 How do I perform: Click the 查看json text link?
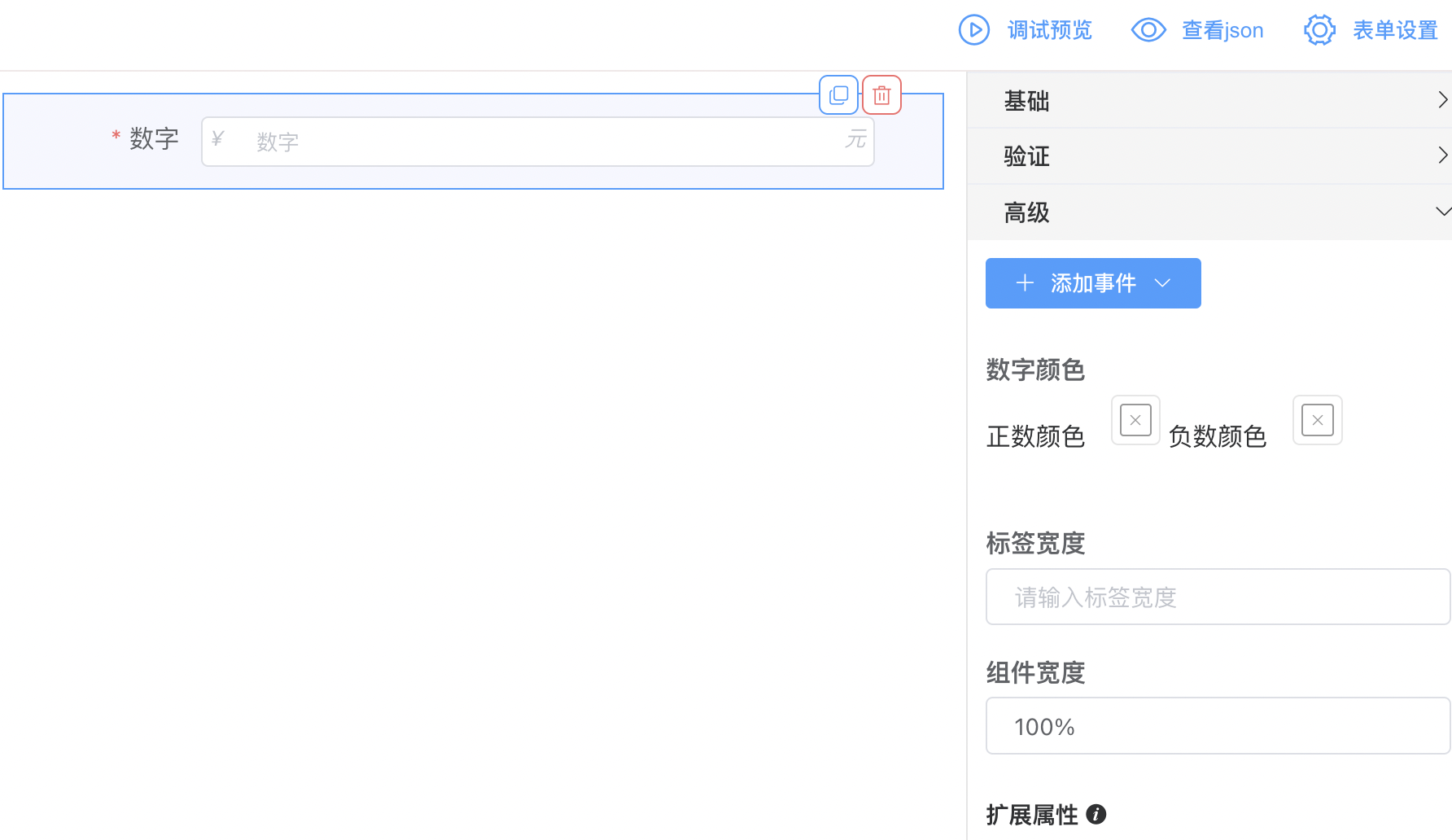pyautogui.click(x=1222, y=30)
